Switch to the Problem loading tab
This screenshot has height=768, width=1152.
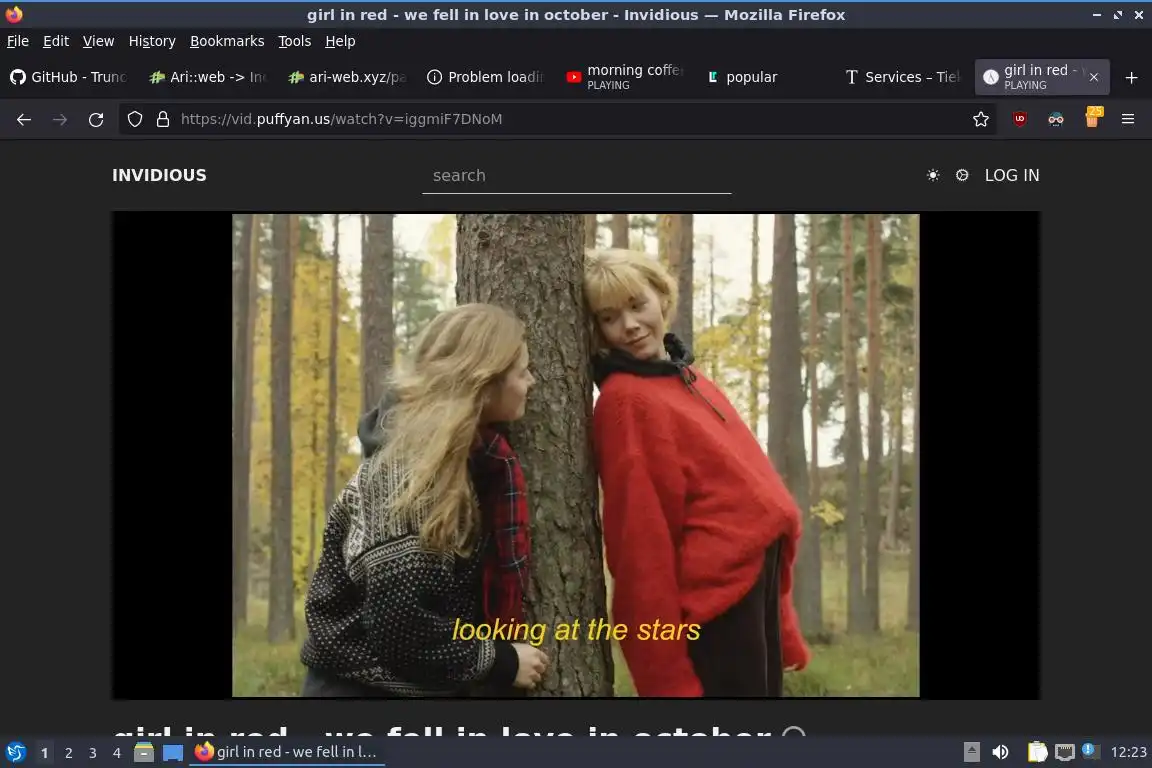(x=486, y=77)
